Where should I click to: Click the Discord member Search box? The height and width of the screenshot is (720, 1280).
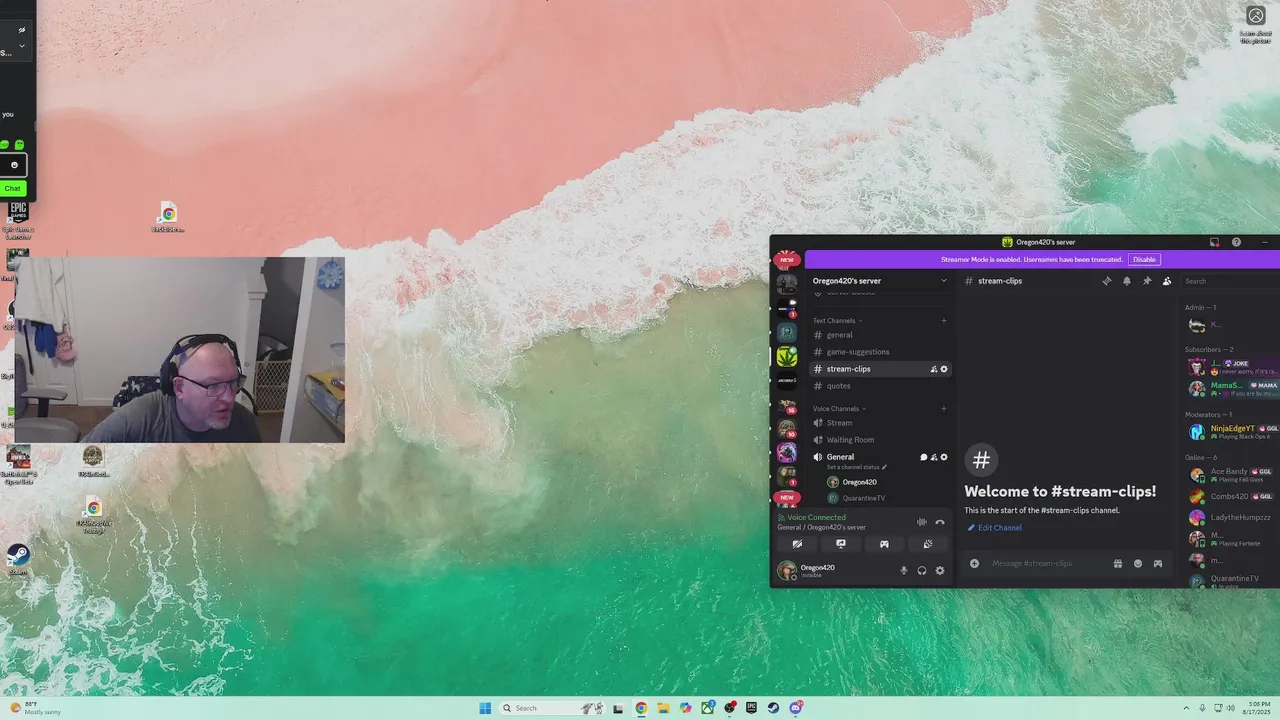click(1230, 281)
